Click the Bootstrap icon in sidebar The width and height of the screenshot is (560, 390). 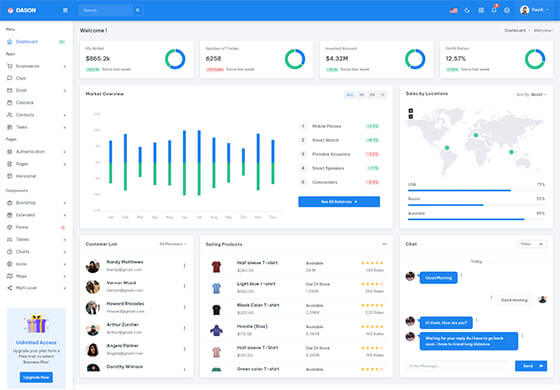tap(10, 203)
